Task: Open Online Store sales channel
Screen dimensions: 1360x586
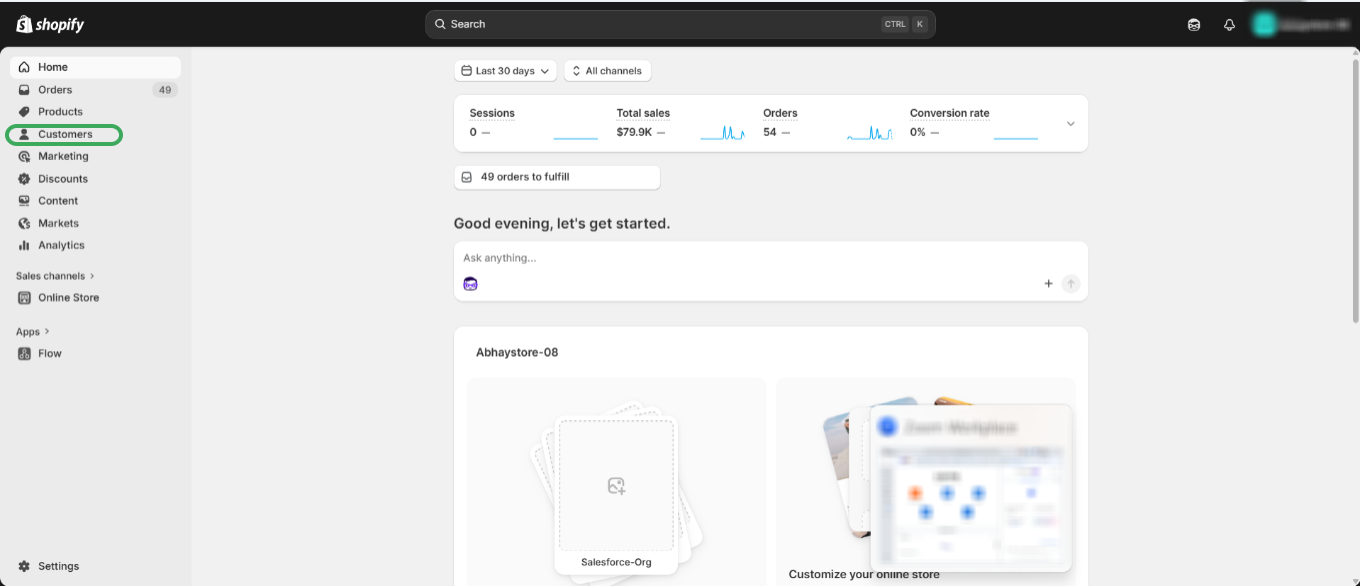Action: click(x=68, y=297)
